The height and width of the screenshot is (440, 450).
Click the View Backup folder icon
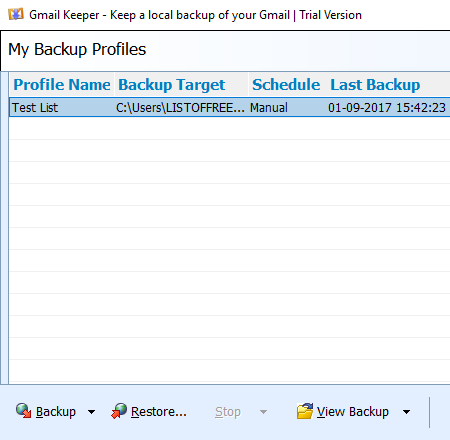[305, 411]
